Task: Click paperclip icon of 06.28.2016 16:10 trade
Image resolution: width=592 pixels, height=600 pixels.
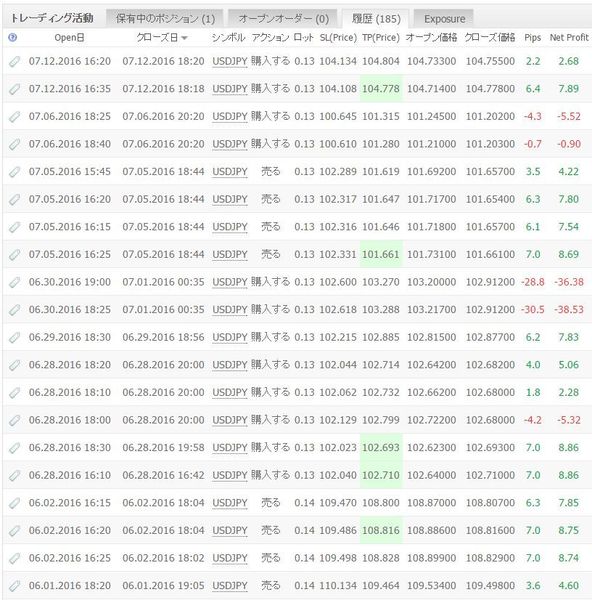Action: [15, 475]
